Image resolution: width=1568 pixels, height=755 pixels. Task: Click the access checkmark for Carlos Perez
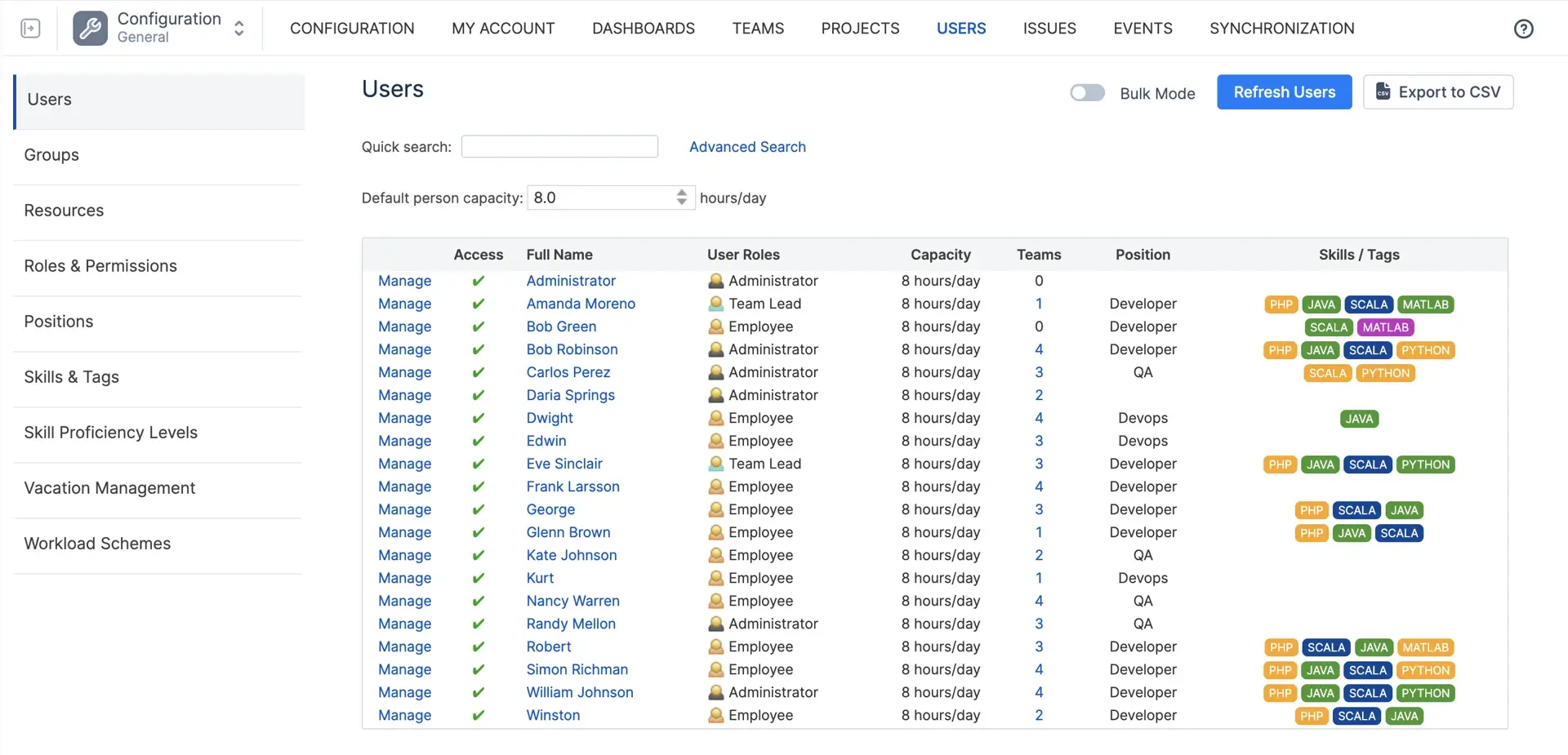coord(479,372)
